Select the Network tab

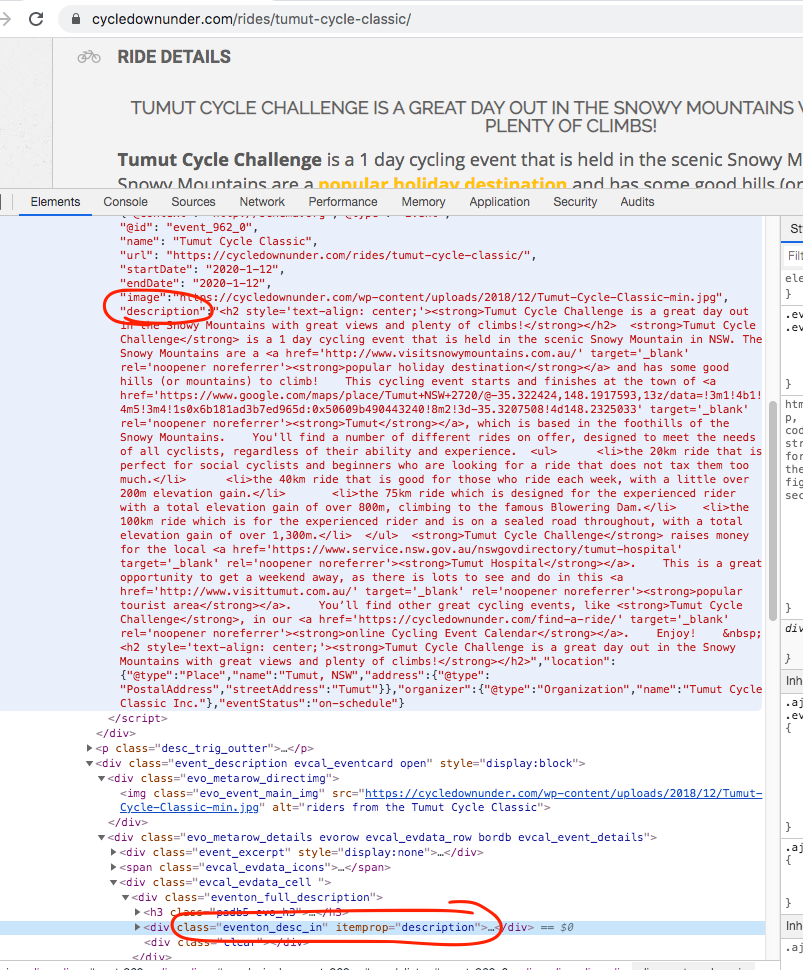point(262,202)
